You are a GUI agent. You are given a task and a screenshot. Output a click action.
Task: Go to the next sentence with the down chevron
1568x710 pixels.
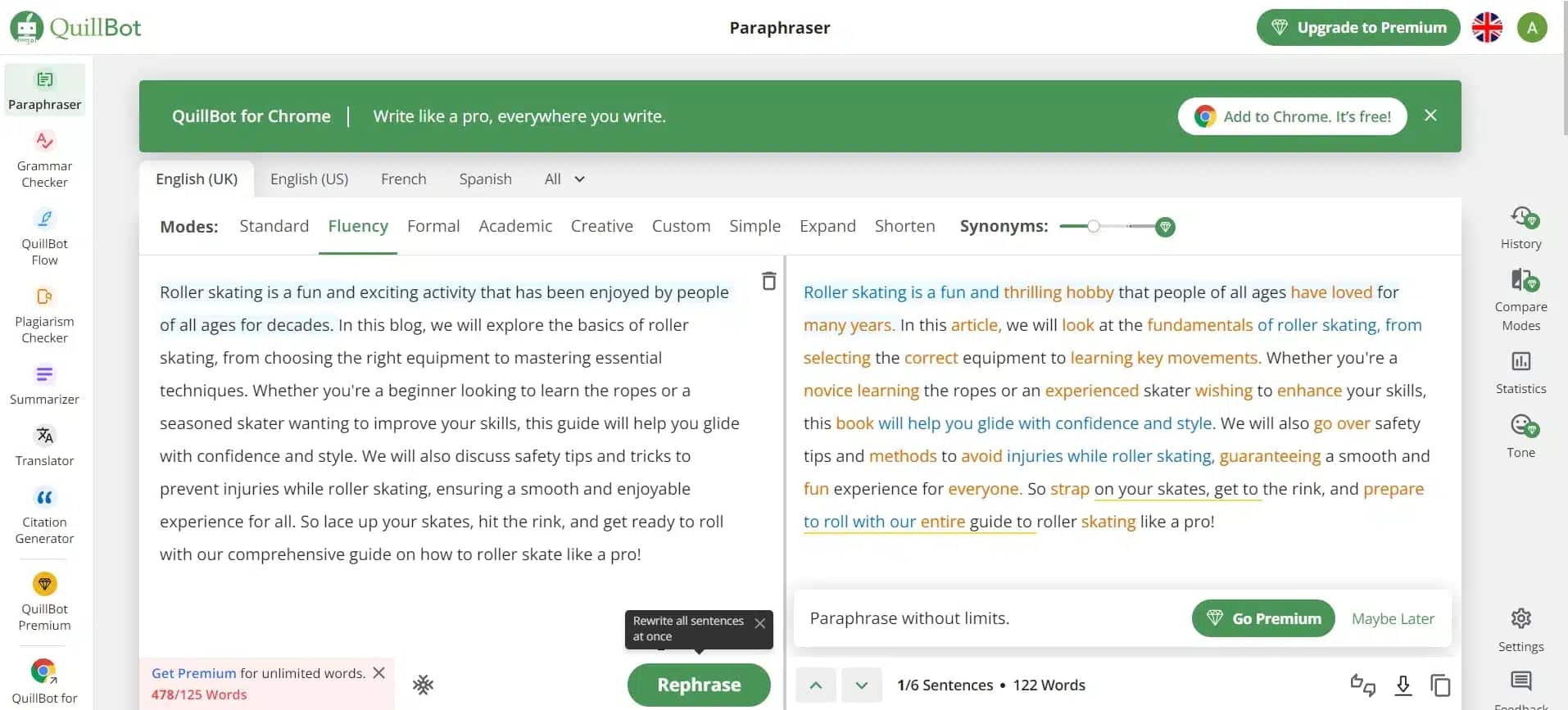tap(861, 685)
